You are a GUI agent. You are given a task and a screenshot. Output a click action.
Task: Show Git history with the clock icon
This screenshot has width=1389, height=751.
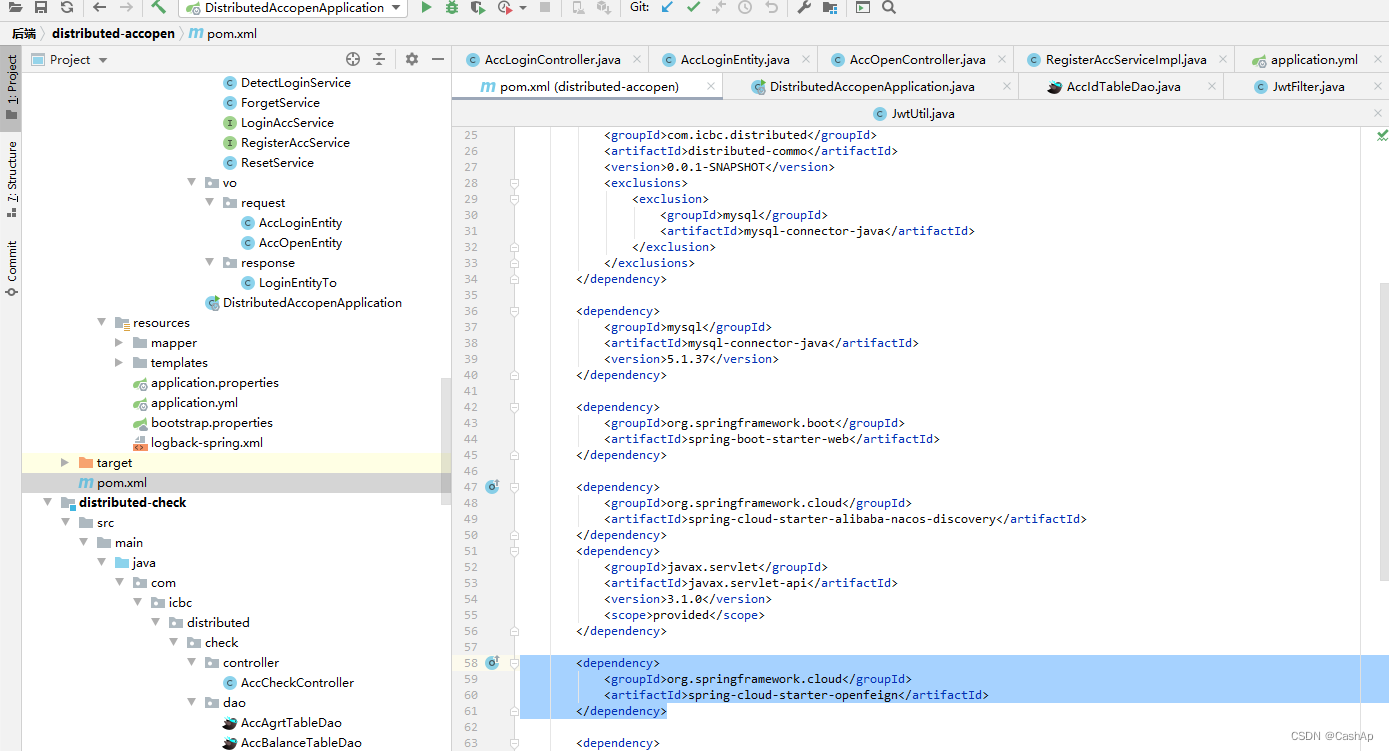pyautogui.click(x=745, y=7)
